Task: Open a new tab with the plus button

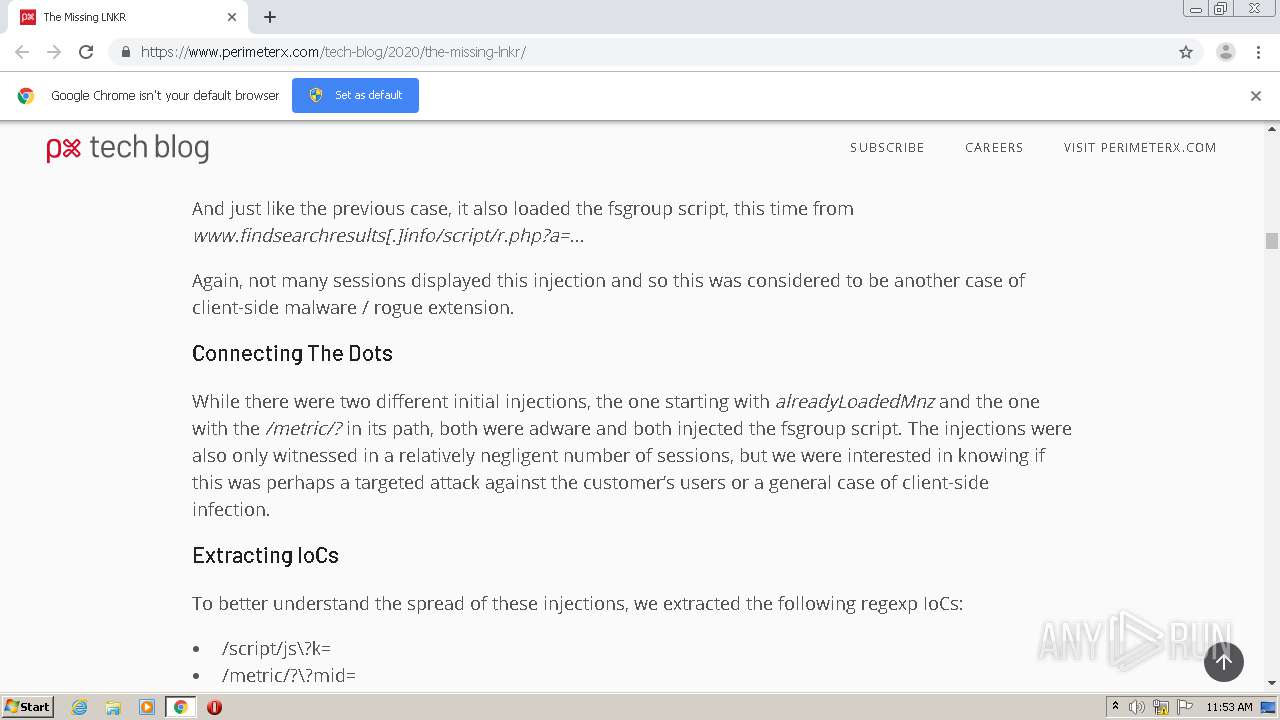Action: pos(270,17)
